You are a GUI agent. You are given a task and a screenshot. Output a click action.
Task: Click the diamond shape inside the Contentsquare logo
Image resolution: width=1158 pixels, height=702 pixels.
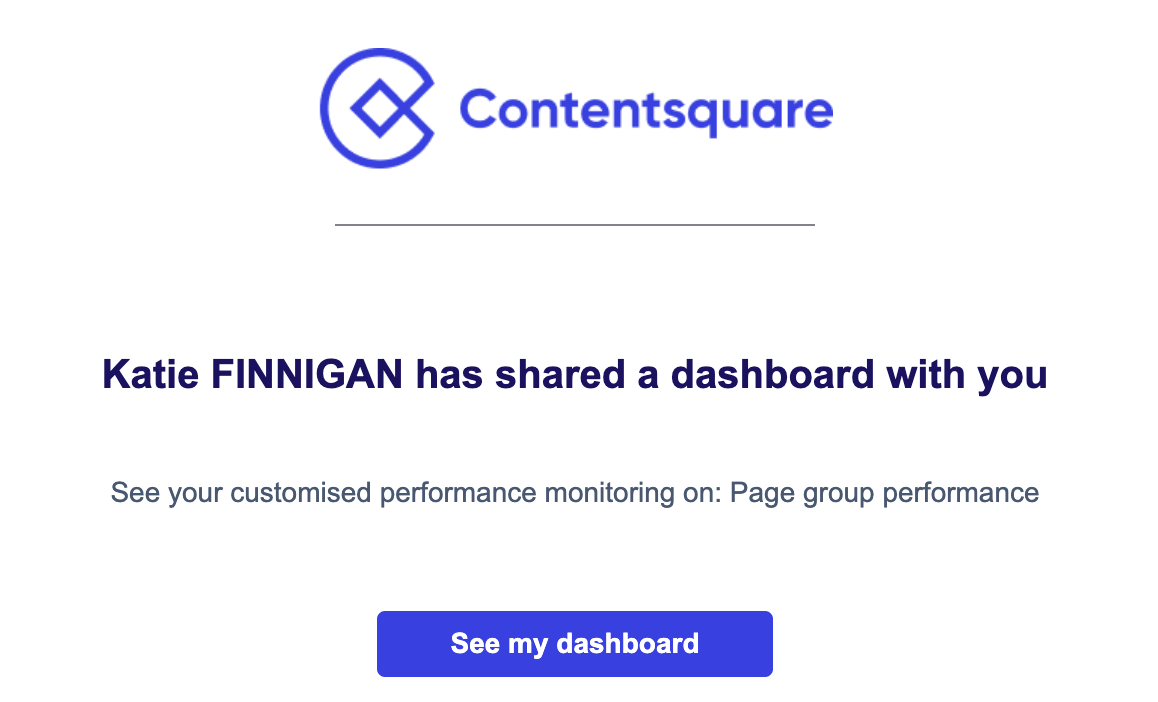[x=381, y=107]
